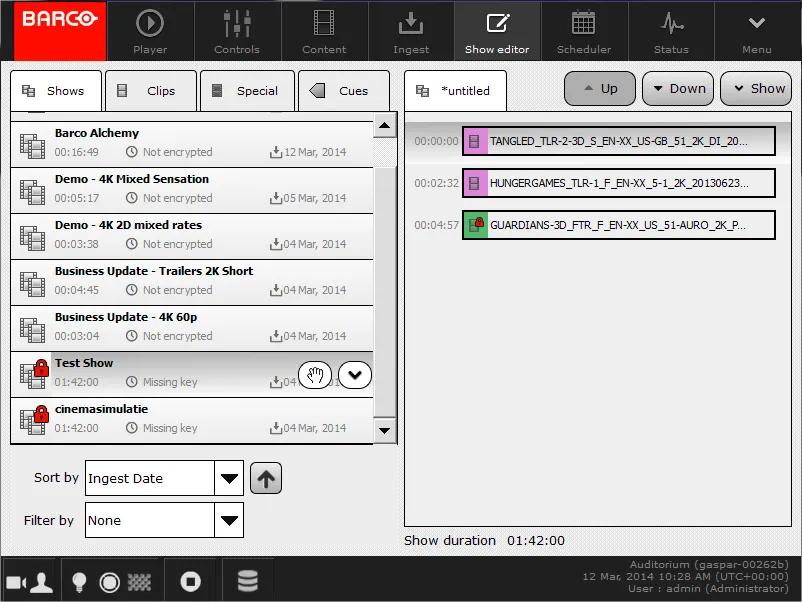Click the stop button in bottom bar
The width and height of the screenshot is (802, 602).
click(190, 581)
